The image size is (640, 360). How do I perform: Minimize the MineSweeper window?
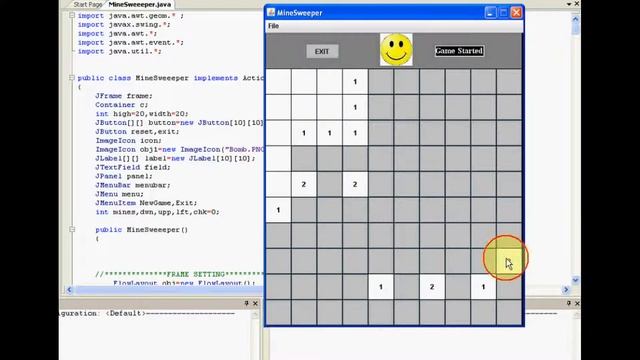point(490,13)
